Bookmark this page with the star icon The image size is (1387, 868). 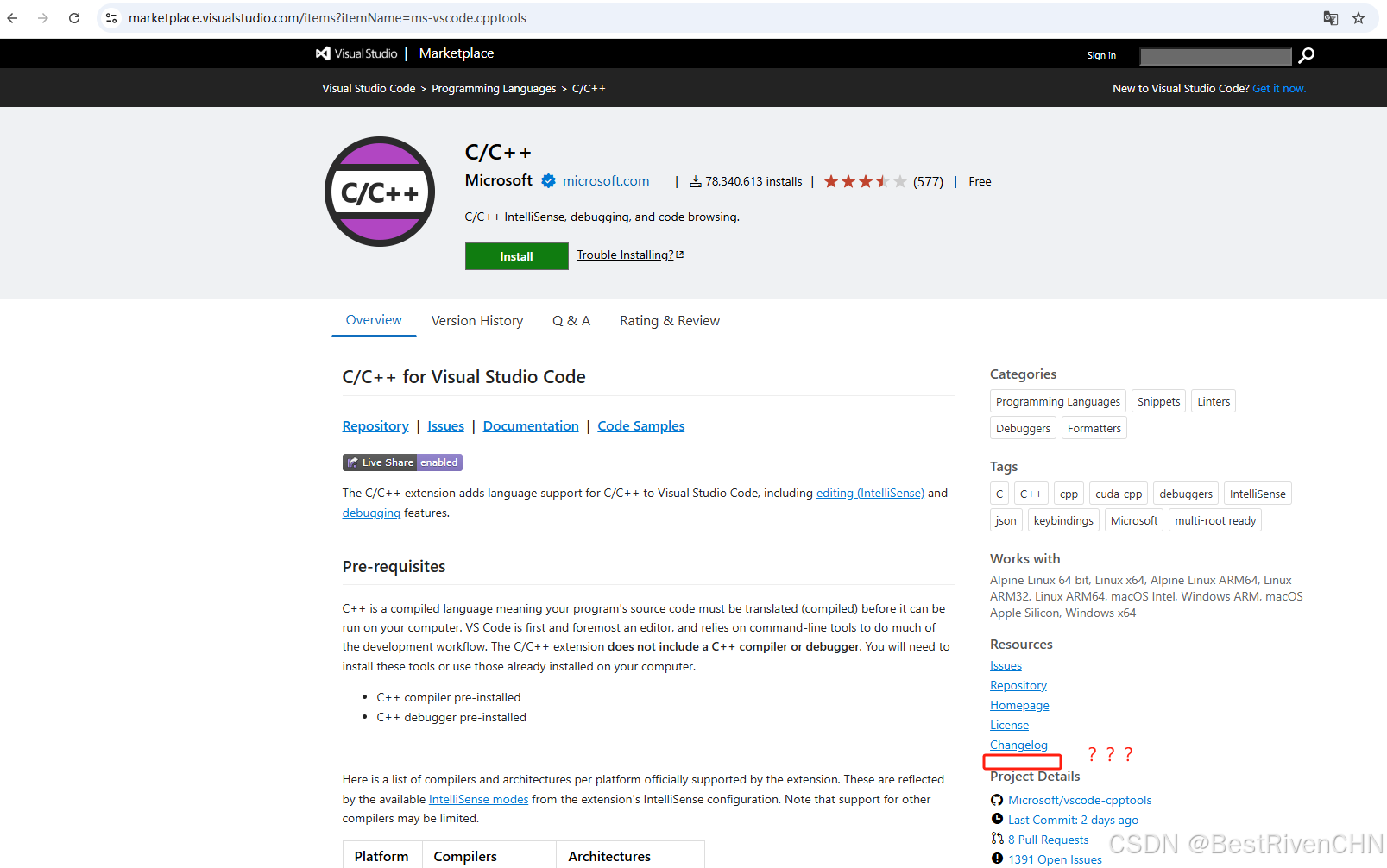pos(1359,18)
